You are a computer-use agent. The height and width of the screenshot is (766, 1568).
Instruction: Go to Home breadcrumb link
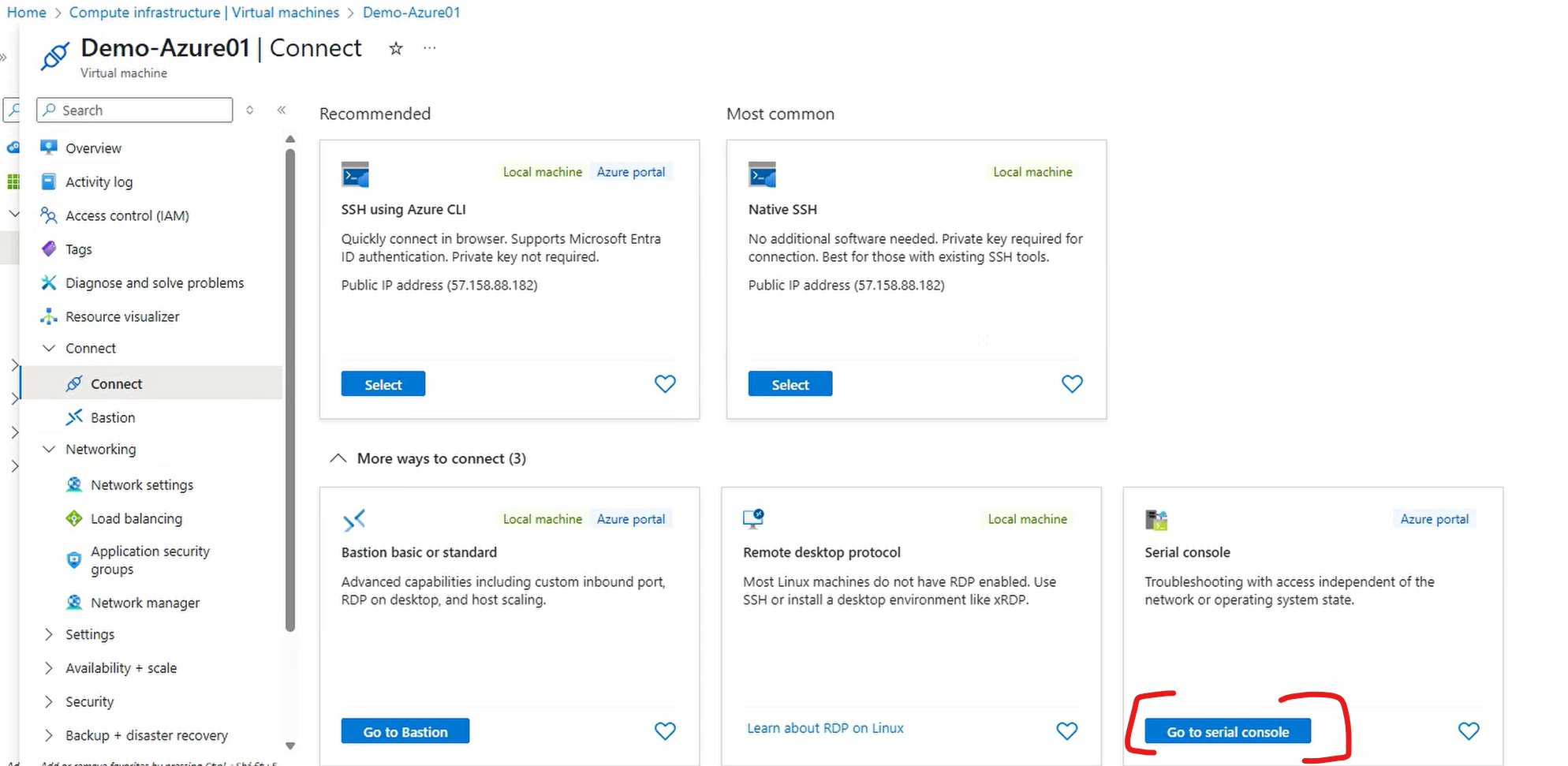[27, 13]
